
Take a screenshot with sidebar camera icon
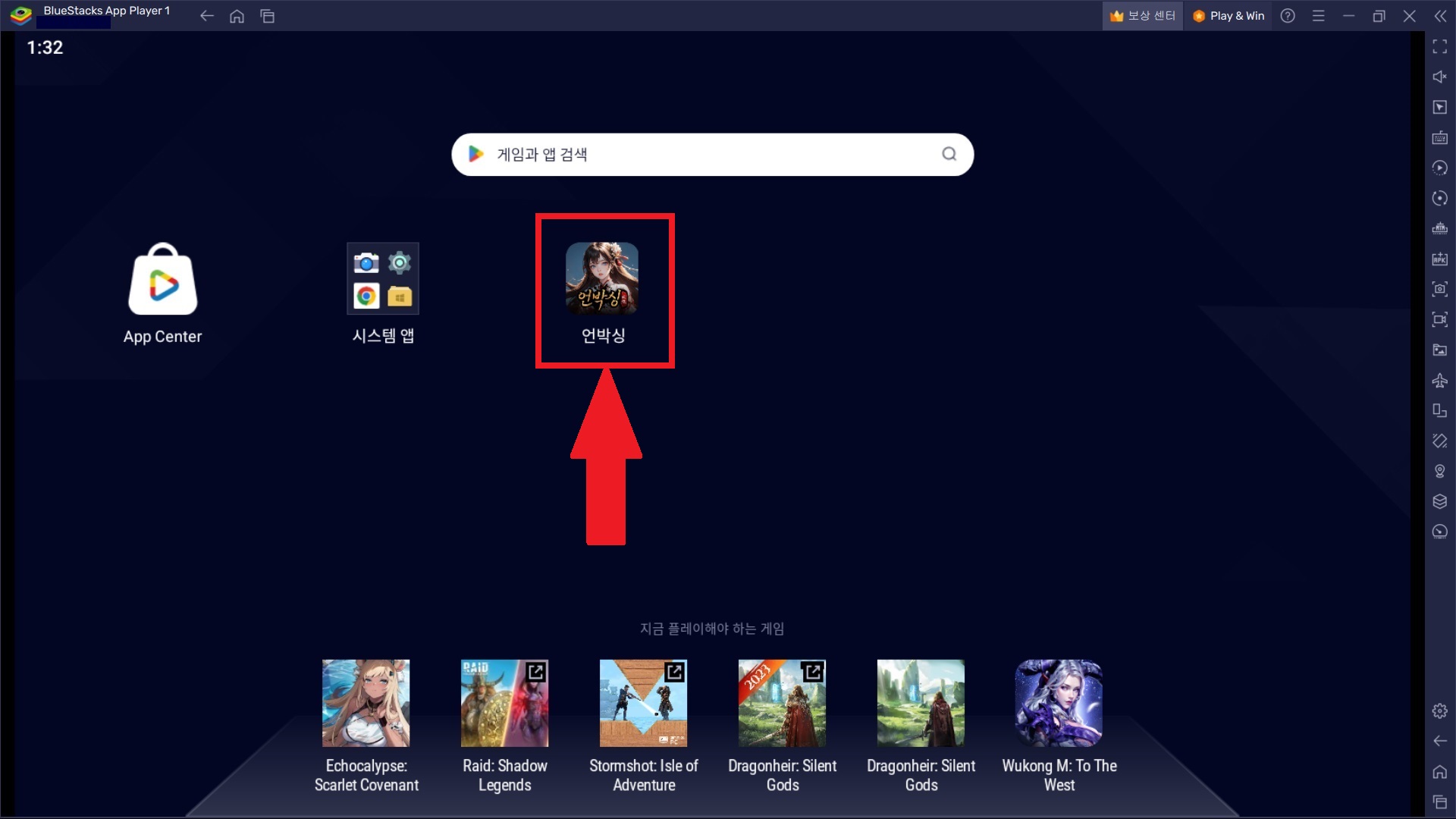point(1440,289)
